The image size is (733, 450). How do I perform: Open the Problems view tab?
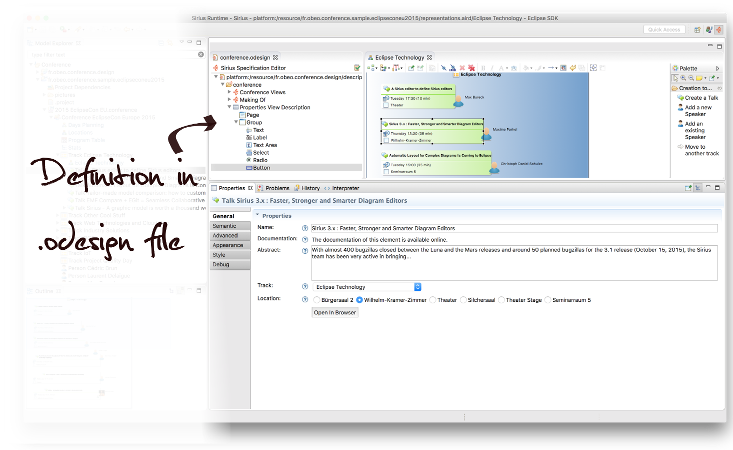pyautogui.click(x=274, y=188)
